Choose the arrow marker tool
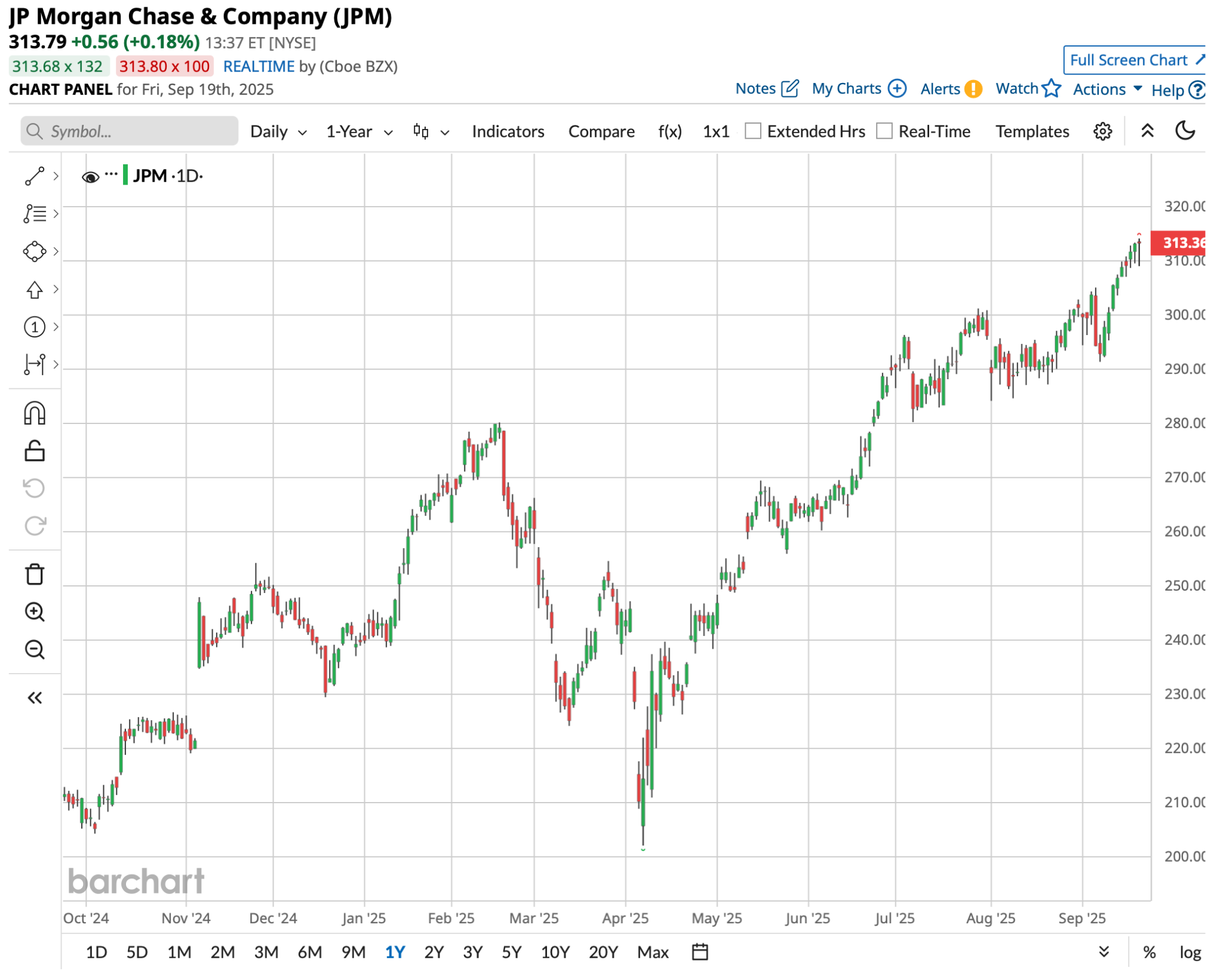Viewport: 1223px width, 980px height. coord(34,290)
